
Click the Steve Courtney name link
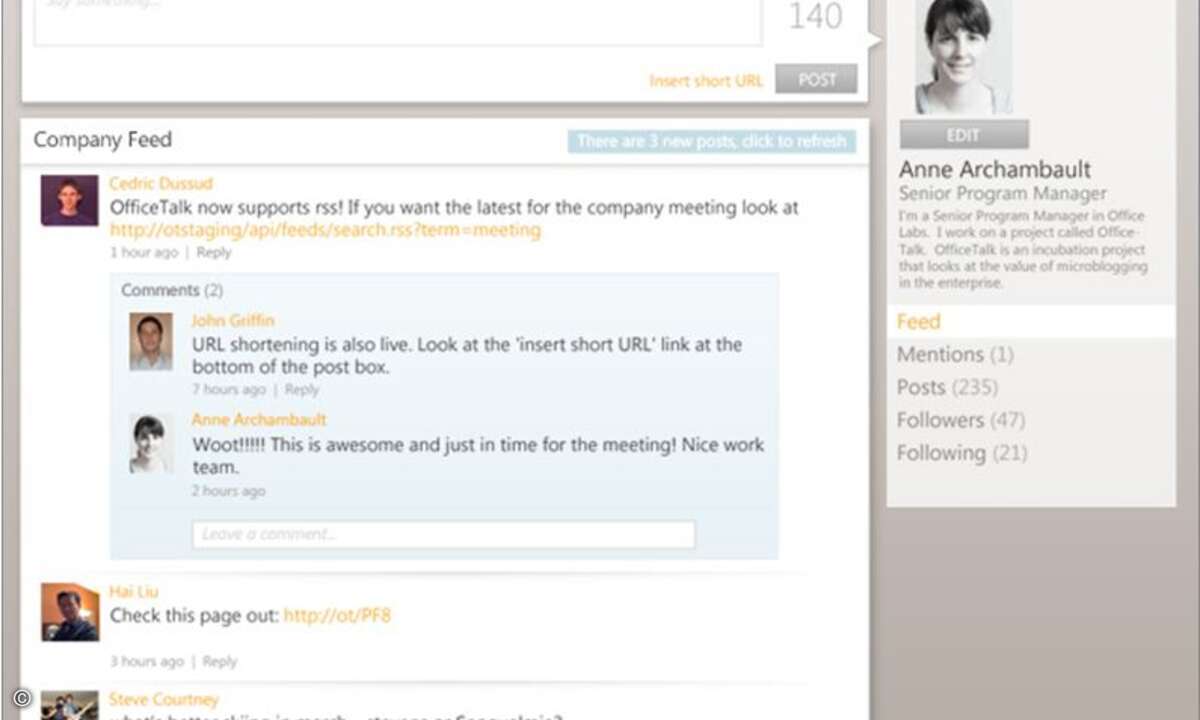coord(163,699)
